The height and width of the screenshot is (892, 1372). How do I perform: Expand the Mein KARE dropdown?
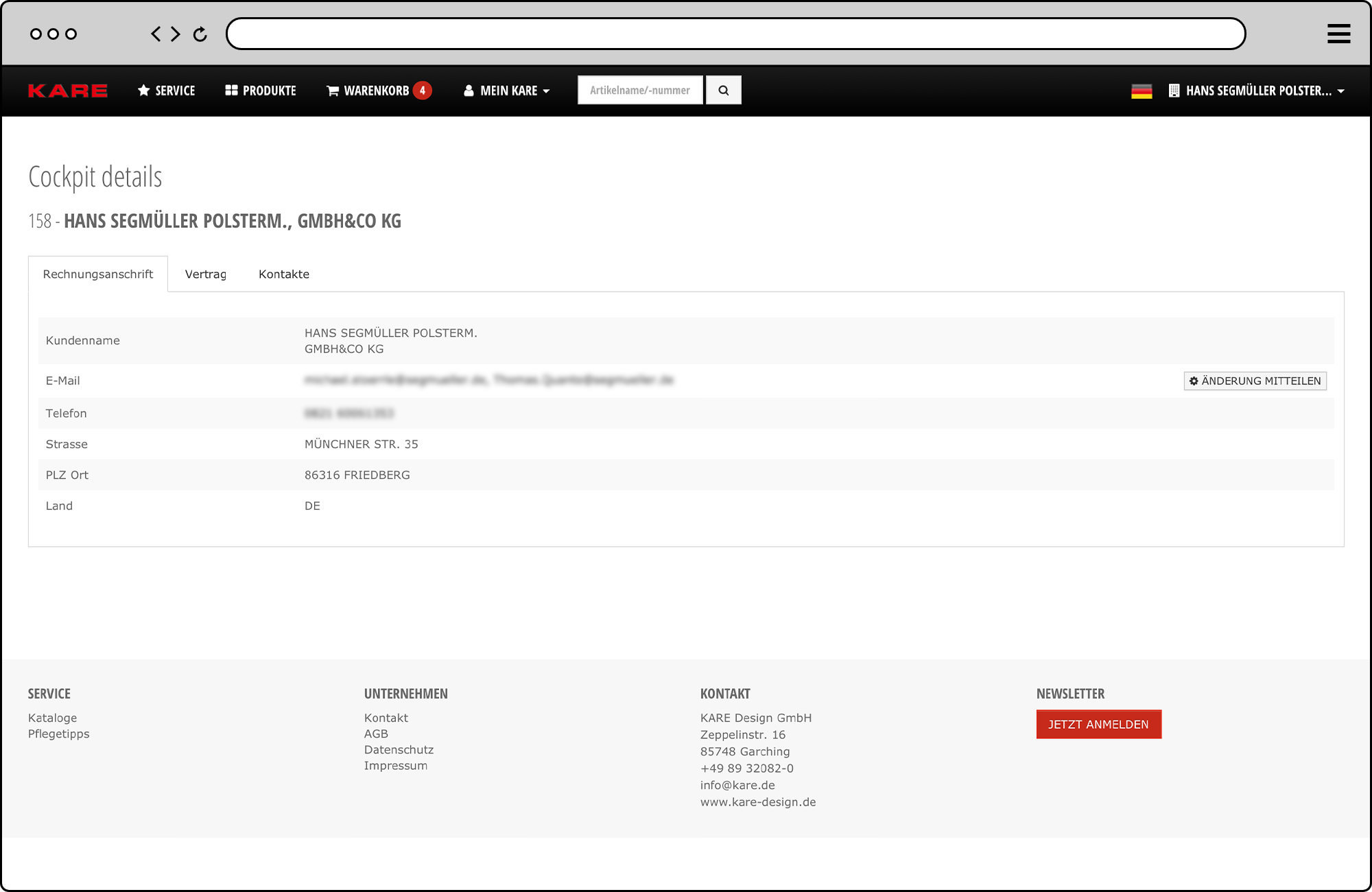(x=506, y=91)
